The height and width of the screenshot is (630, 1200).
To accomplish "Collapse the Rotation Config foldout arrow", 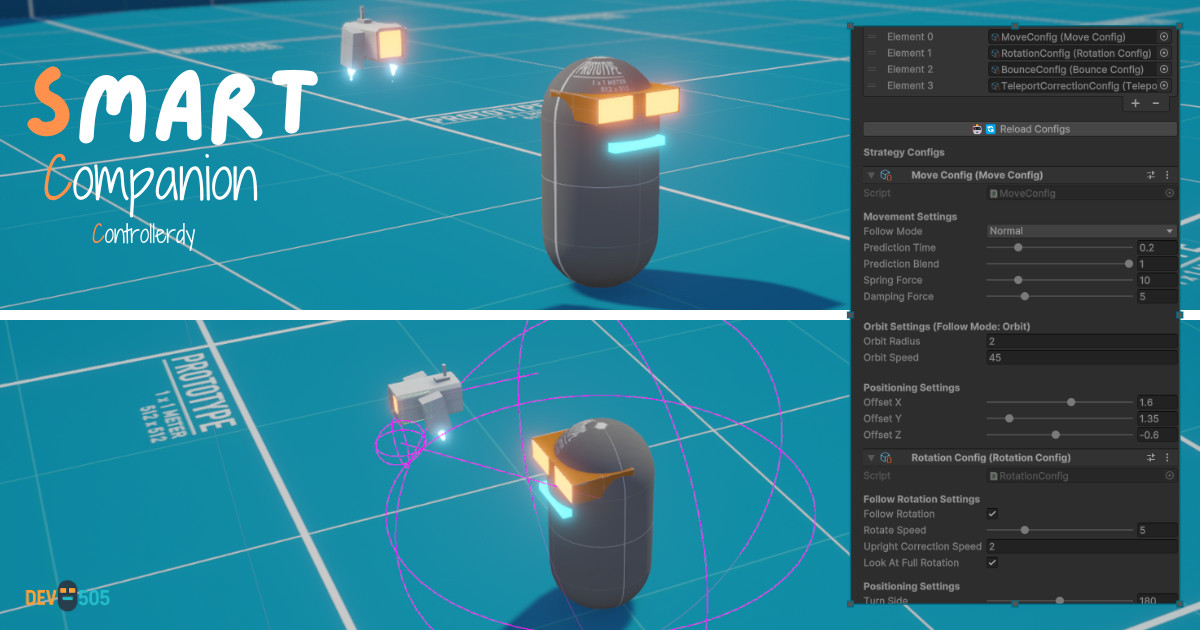I will tap(870, 457).
